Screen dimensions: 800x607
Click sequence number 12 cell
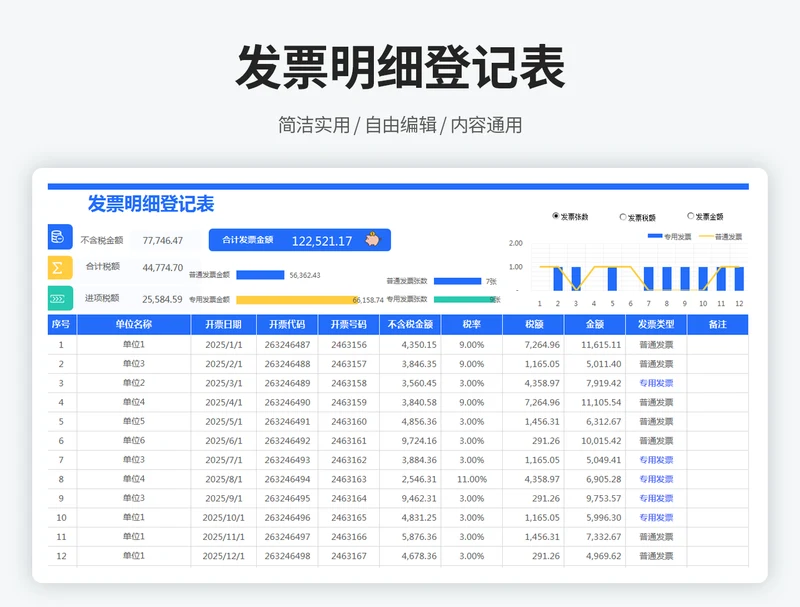pyautogui.click(x=61, y=556)
